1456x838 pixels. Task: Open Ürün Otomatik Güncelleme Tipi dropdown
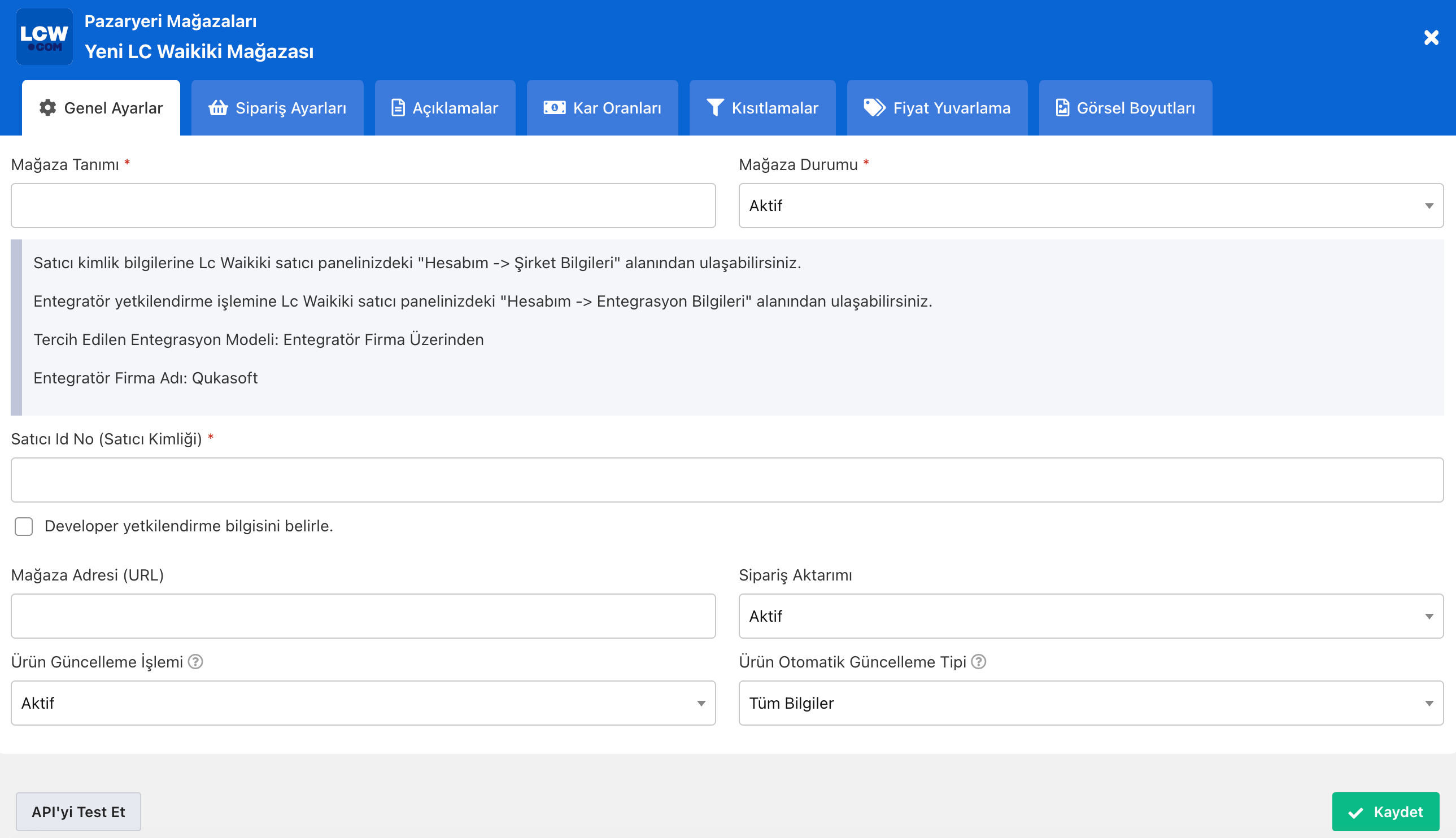pyautogui.click(x=1091, y=702)
